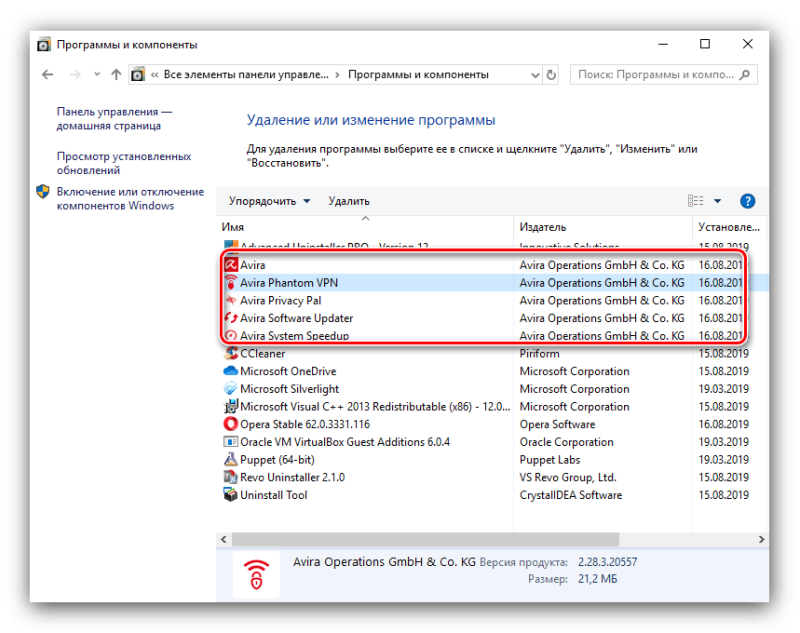This screenshot has width=800, height=633.
Task: Click the large Phantom VPN details icon
Action: [x=256, y=574]
